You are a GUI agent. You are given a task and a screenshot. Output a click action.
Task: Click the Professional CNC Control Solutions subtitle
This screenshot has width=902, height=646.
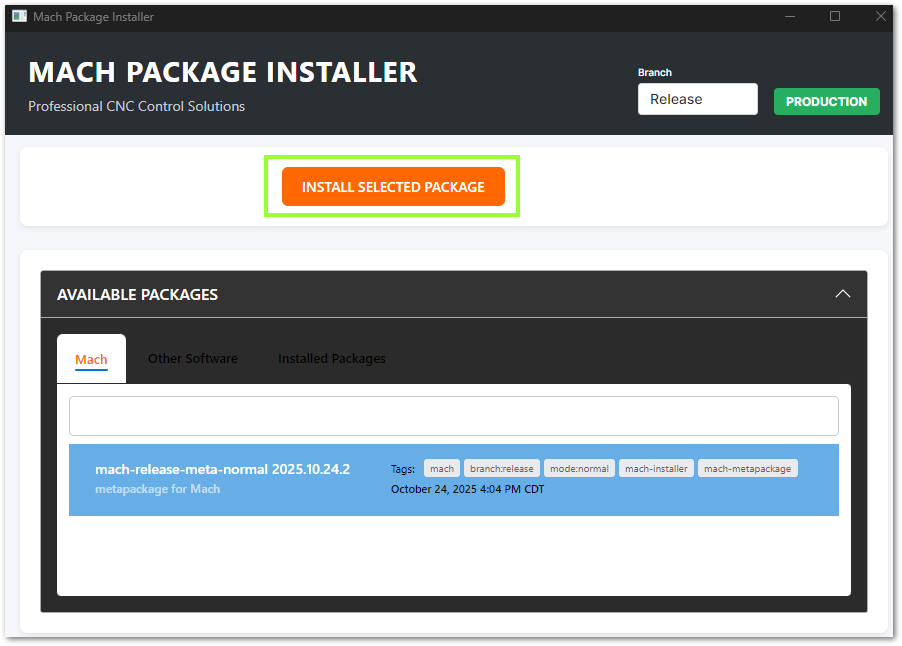click(136, 106)
